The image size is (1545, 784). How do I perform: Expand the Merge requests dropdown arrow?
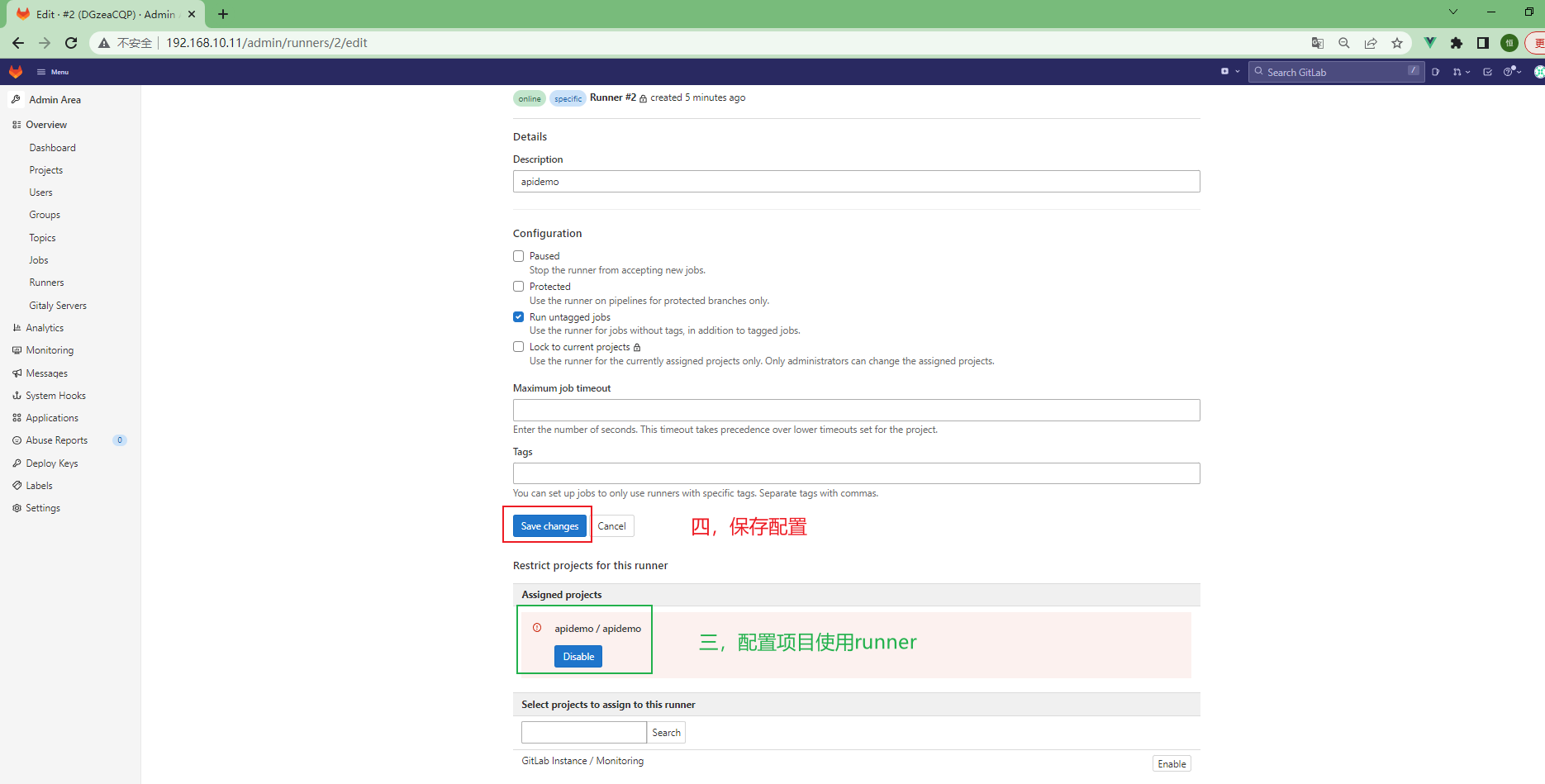click(1468, 72)
